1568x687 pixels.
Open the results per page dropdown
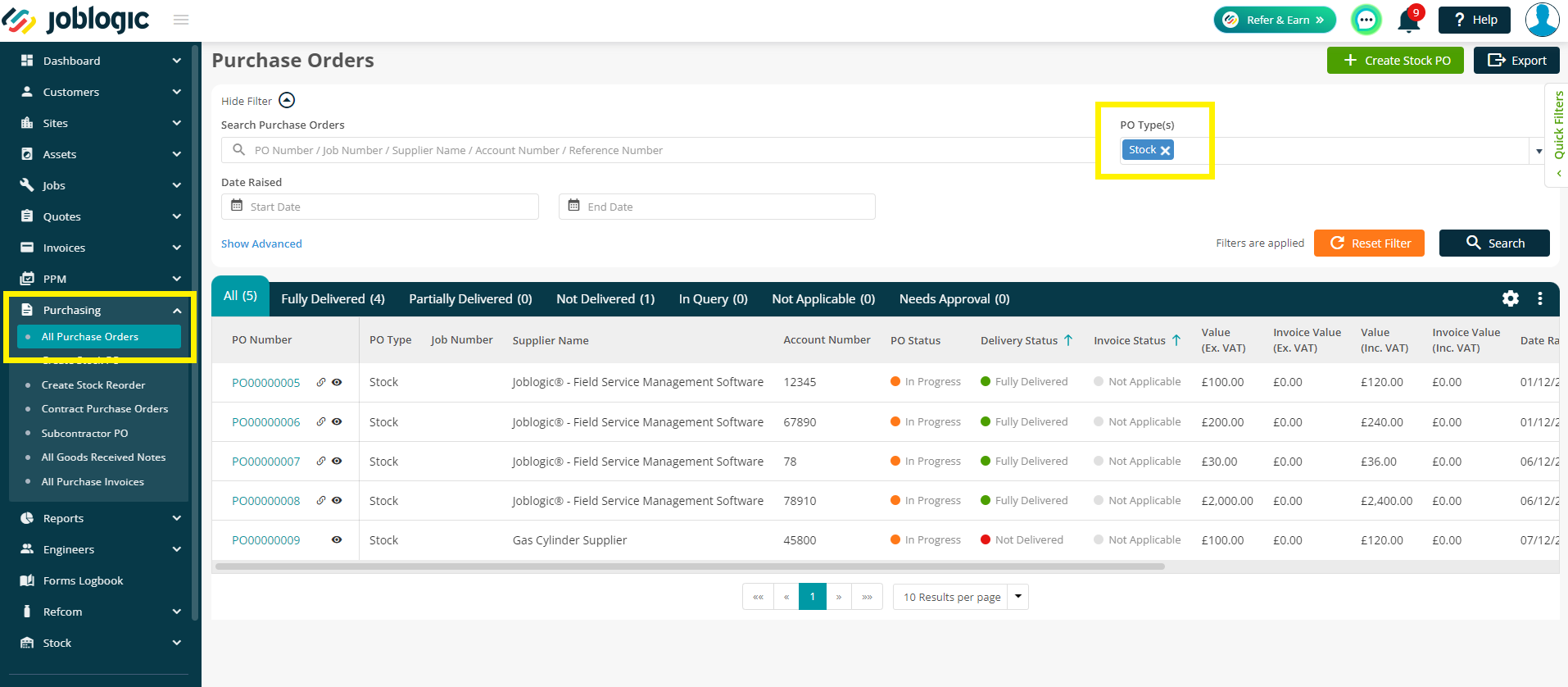pos(1018,597)
